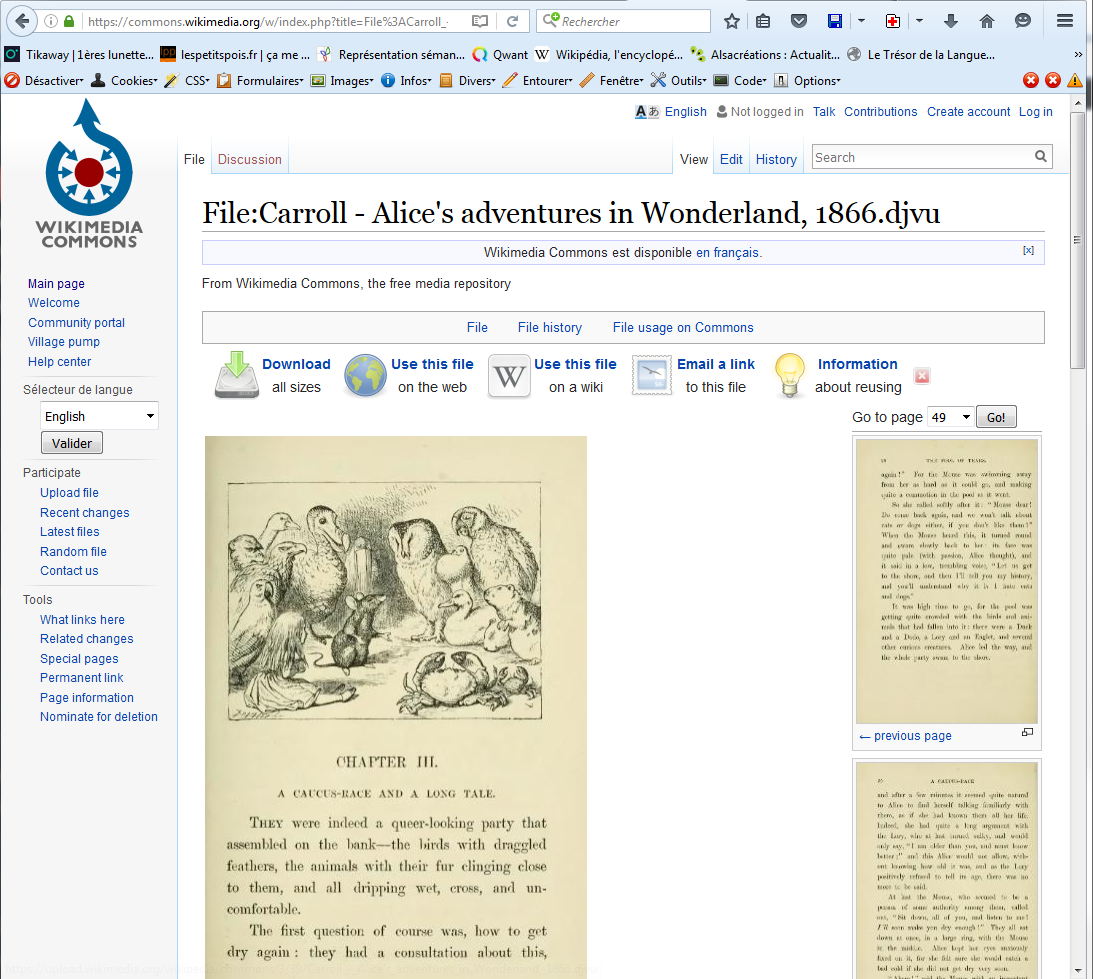This screenshot has width=1093, height=979.
Task: Dismiss the French availability notice
Action: point(1028,251)
